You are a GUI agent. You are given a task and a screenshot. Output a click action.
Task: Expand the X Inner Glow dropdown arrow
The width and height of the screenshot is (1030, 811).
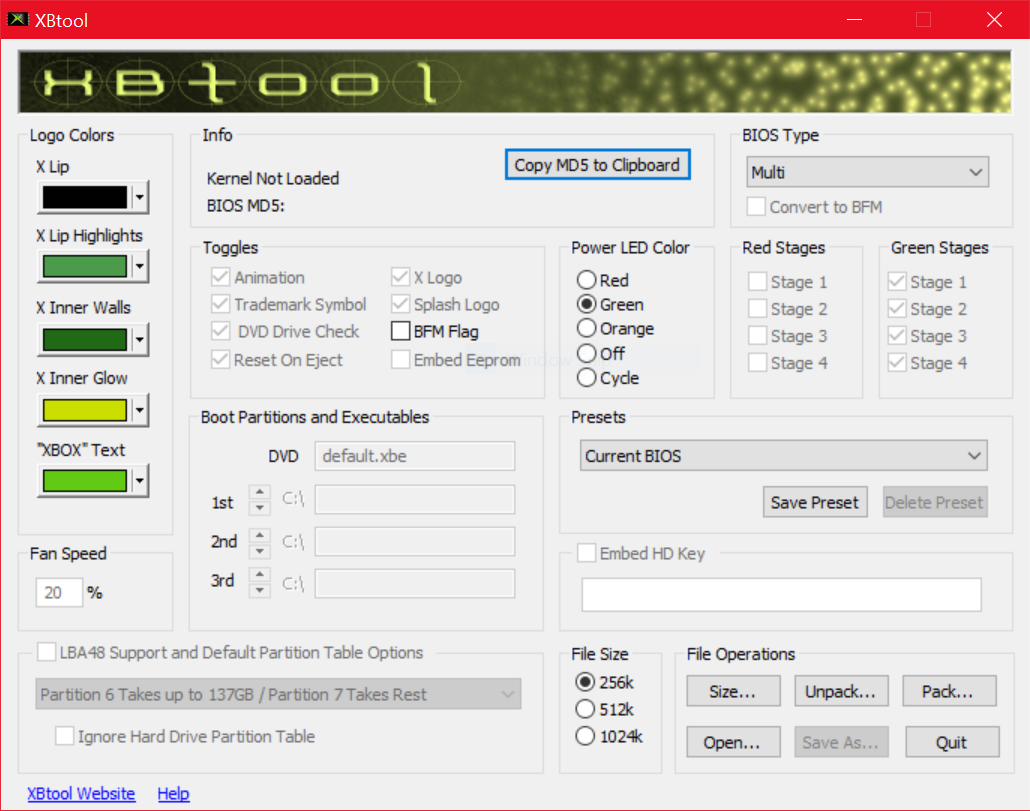coord(139,410)
